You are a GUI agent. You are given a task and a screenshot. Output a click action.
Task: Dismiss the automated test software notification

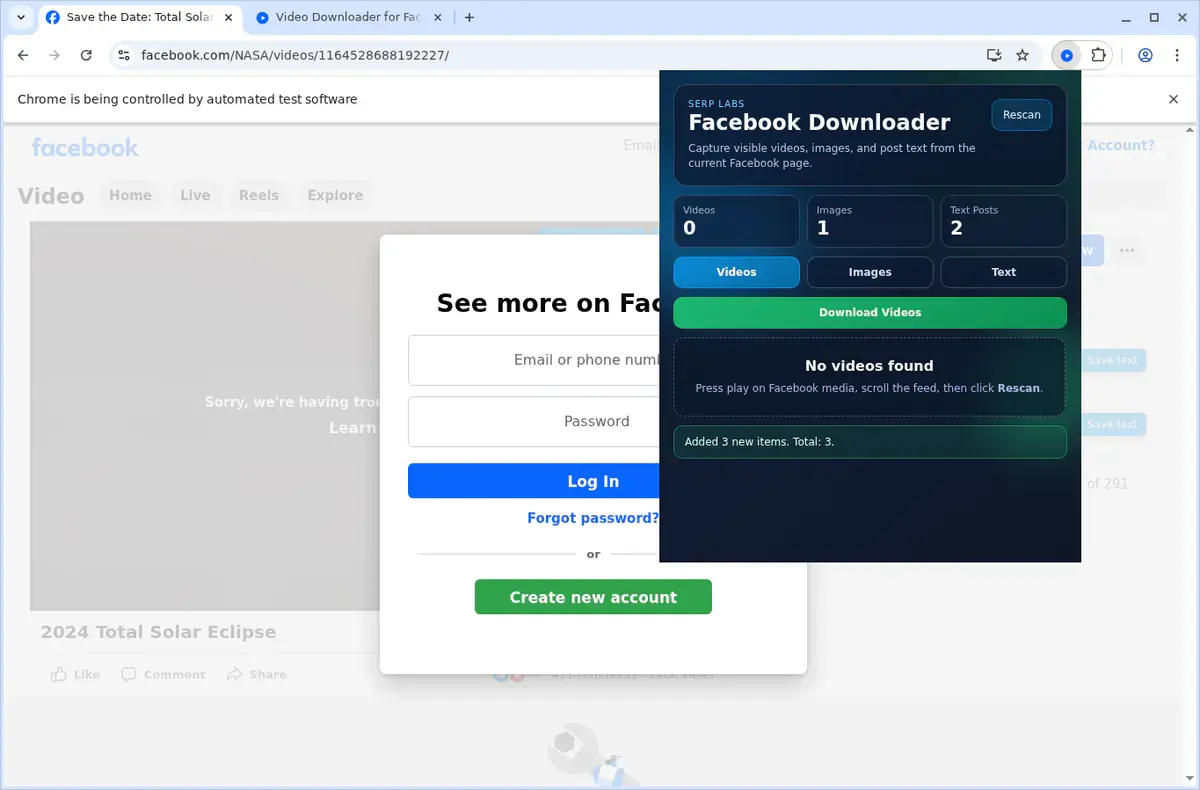click(1174, 99)
